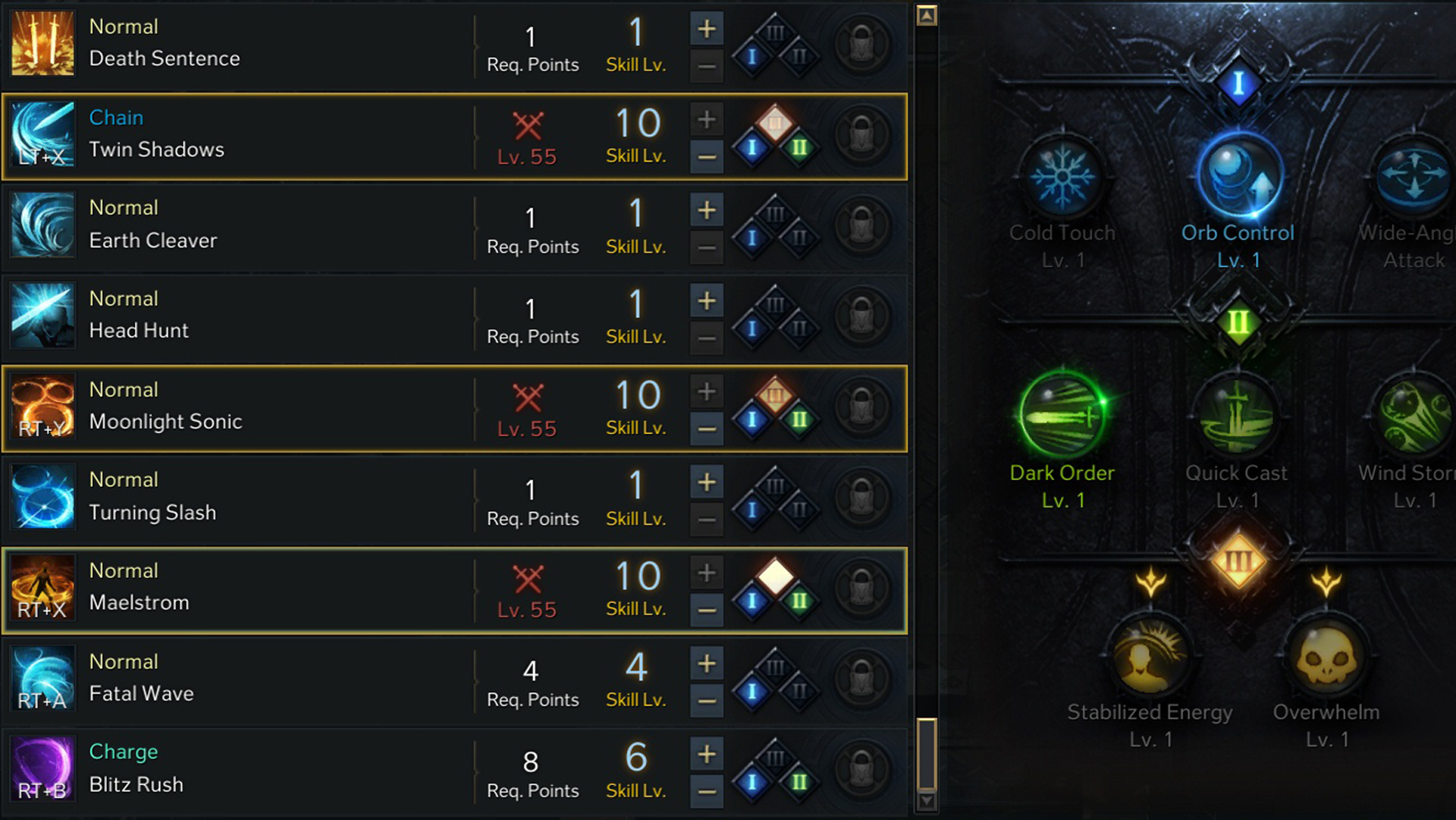
Task: Toggle the rune lock slot for Earth Cleaver
Action: (861, 225)
